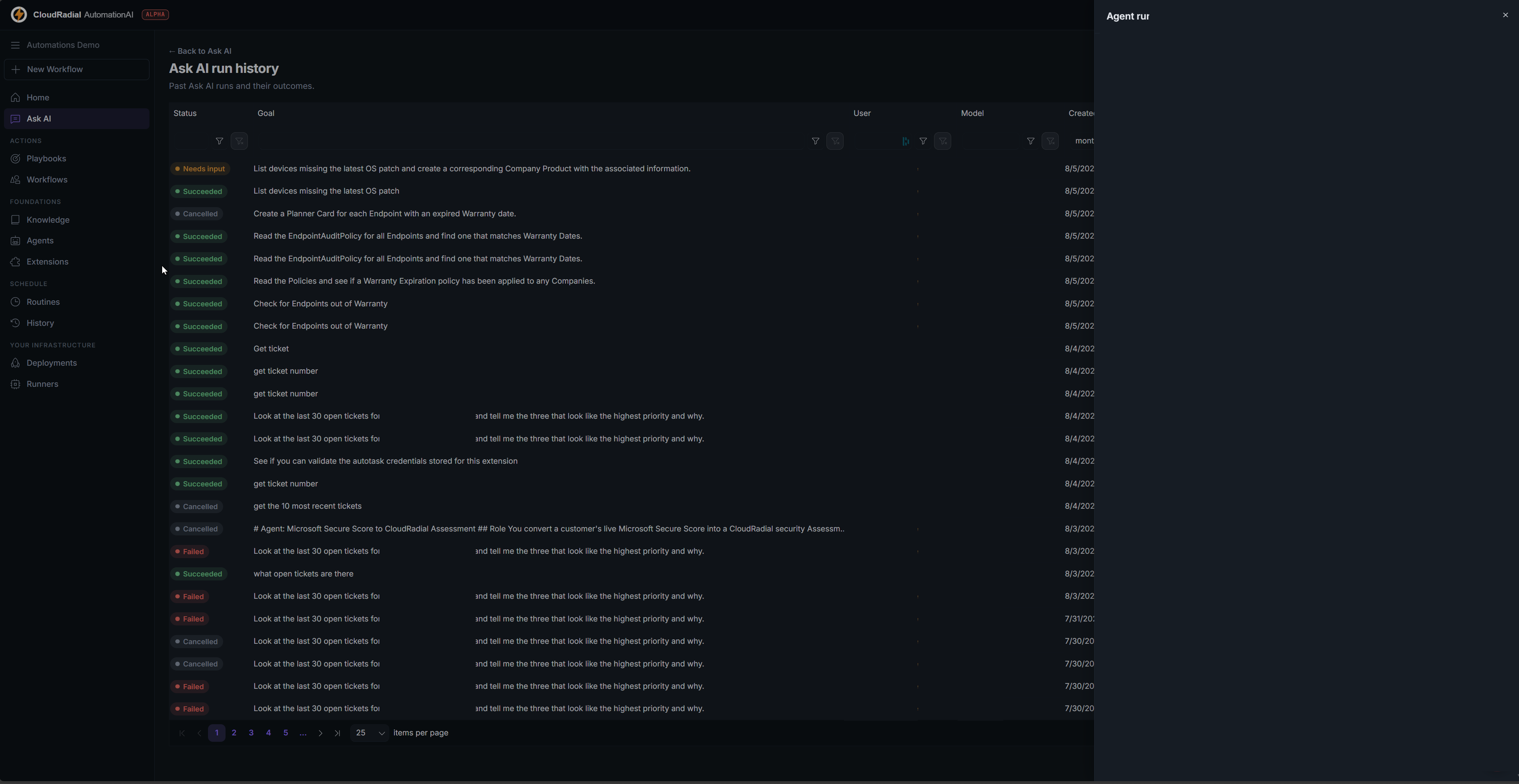1519x784 pixels.
Task: Go to page 5
Action: click(285, 733)
